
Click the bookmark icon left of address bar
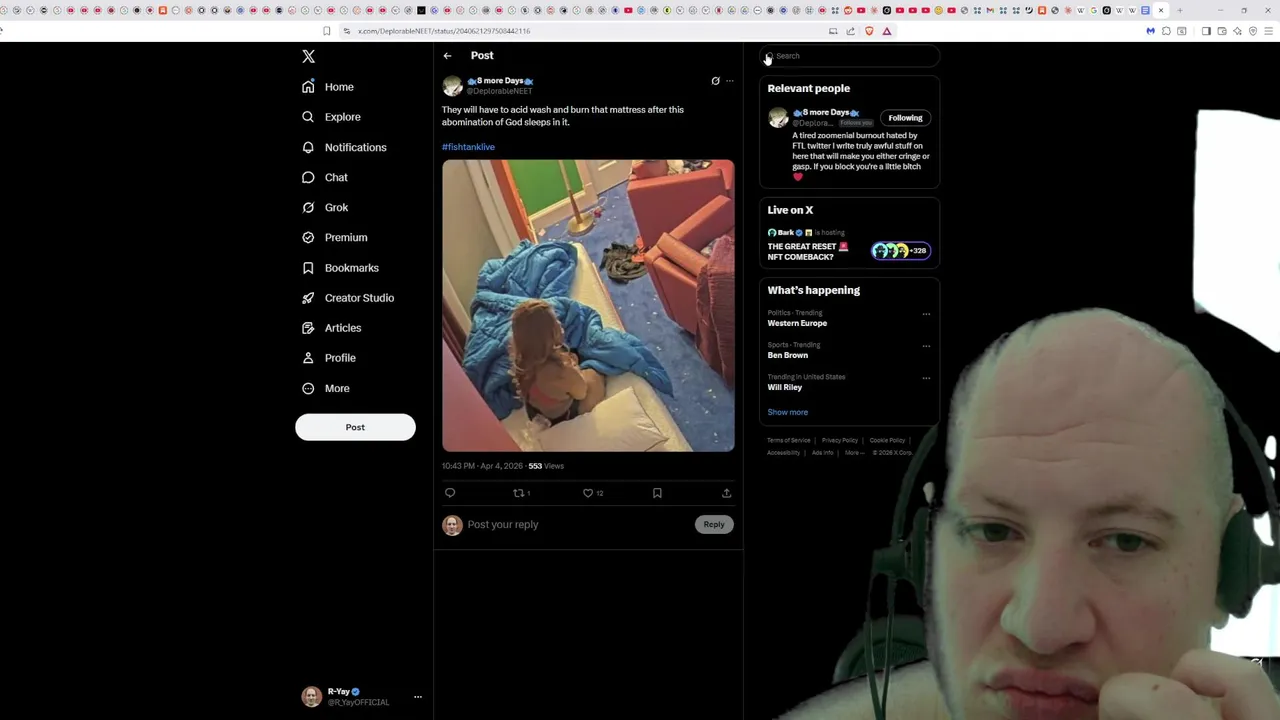326,31
